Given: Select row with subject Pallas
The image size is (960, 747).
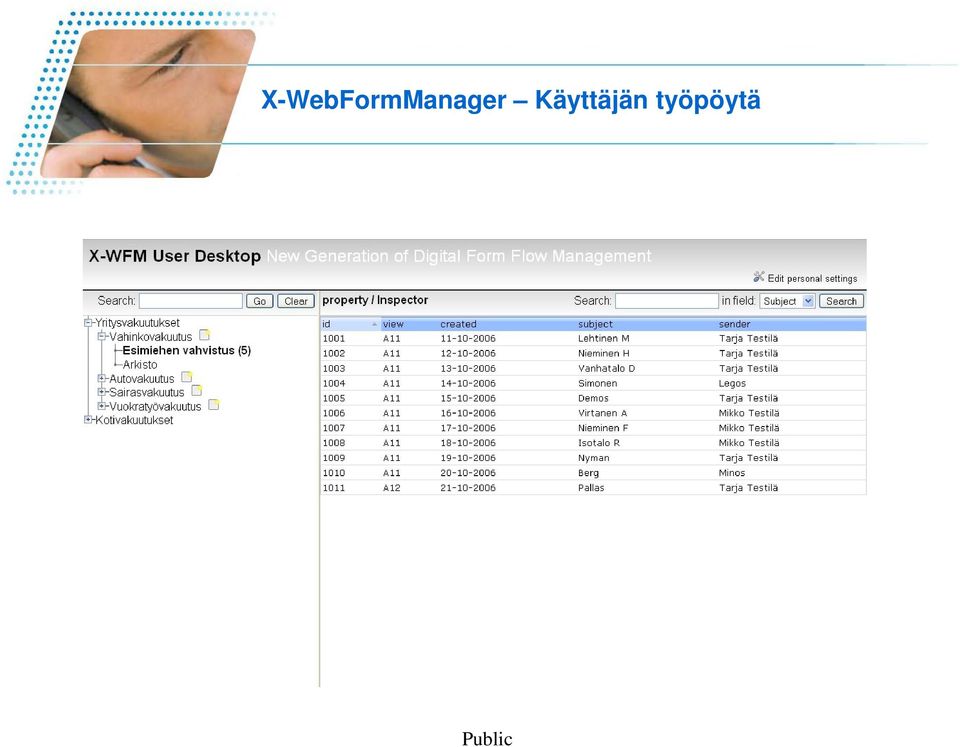Looking at the screenshot, I should 593,488.
